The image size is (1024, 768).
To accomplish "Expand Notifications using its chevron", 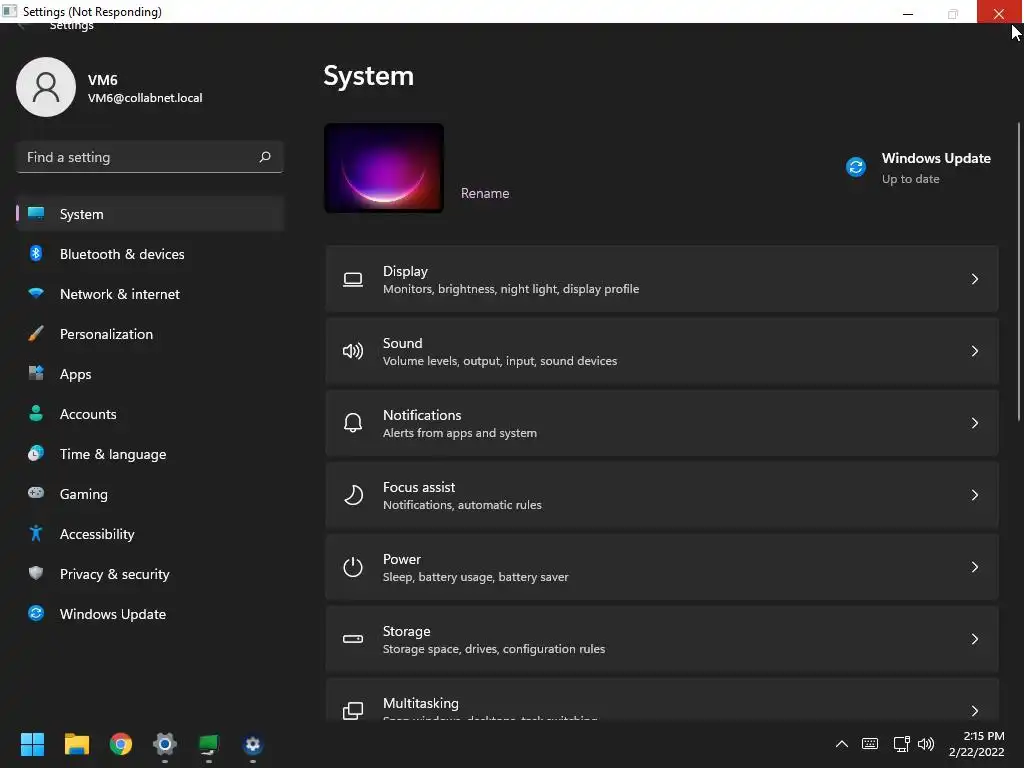I will click(x=974, y=423).
